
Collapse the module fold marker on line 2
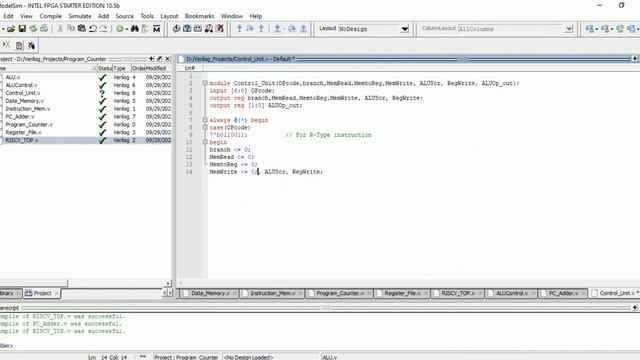click(x=205, y=83)
